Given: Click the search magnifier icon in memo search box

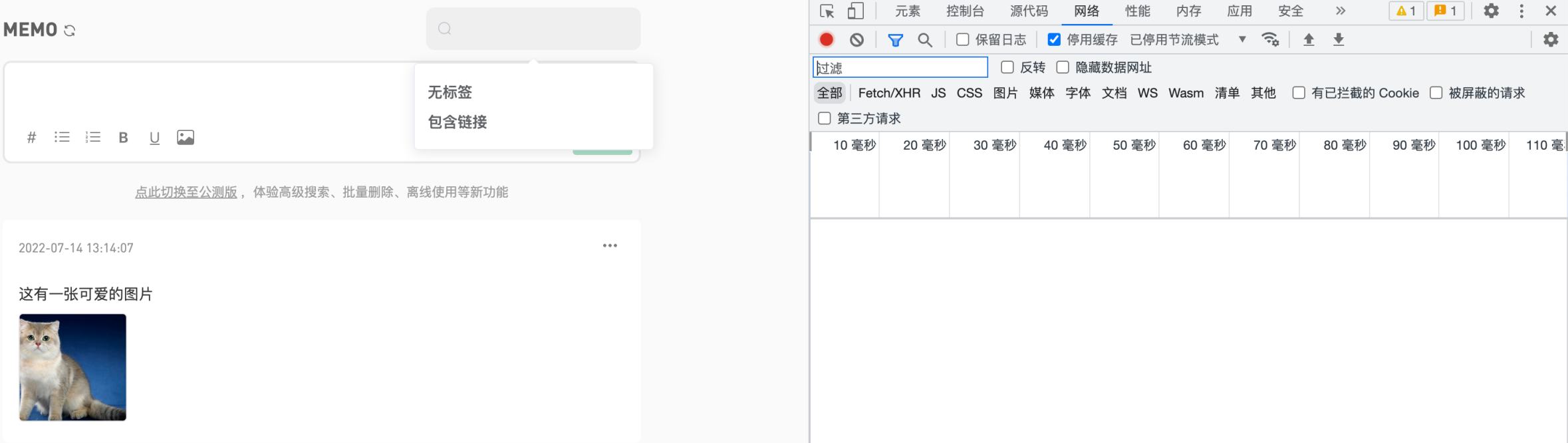Looking at the screenshot, I should [445, 29].
